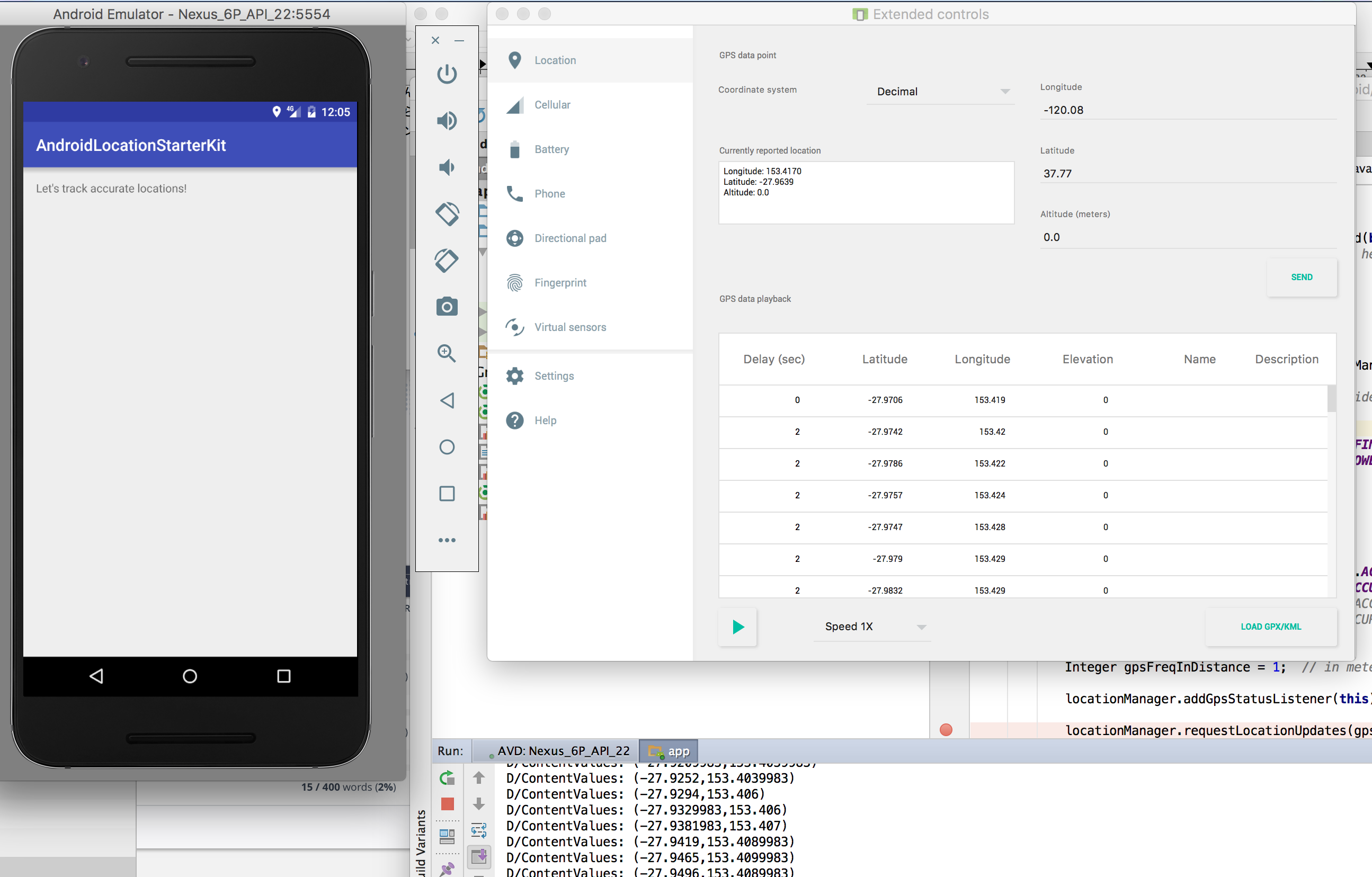The height and width of the screenshot is (877, 1372).
Task: Take a screenshot with the camera icon
Action: pos(447,307)
